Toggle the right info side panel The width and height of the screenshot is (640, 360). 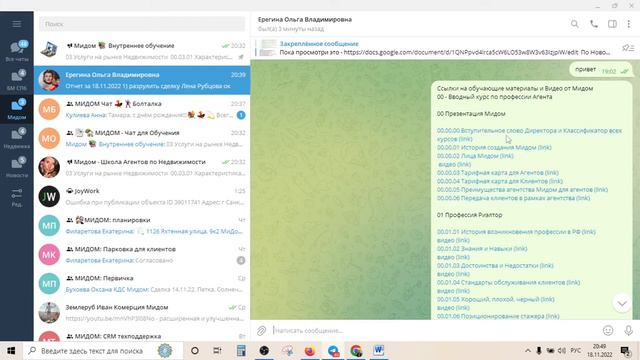point(612,24)
